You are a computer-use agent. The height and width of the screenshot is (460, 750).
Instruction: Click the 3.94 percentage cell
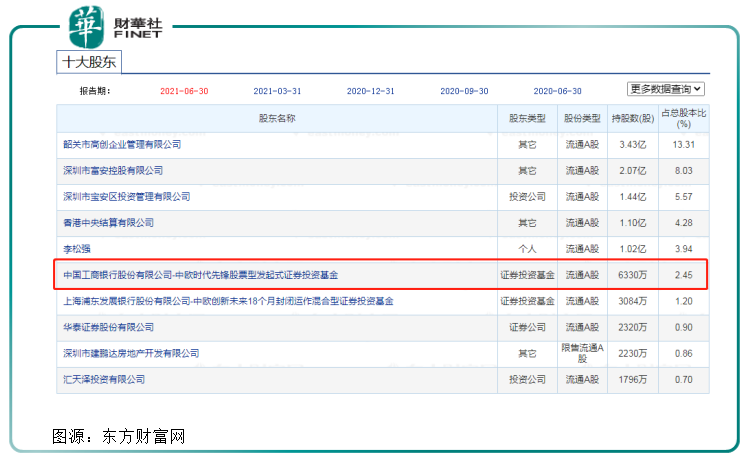pyautogui.click(x=684, y=249)
